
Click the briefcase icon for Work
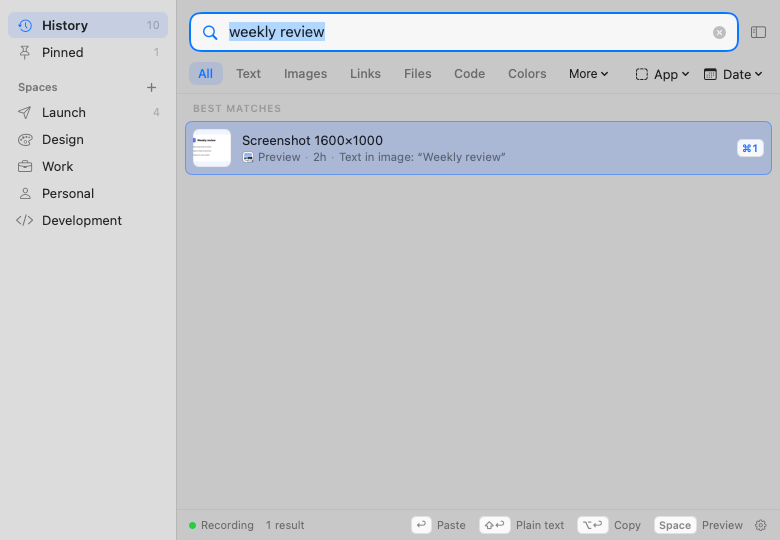point(25,167)
